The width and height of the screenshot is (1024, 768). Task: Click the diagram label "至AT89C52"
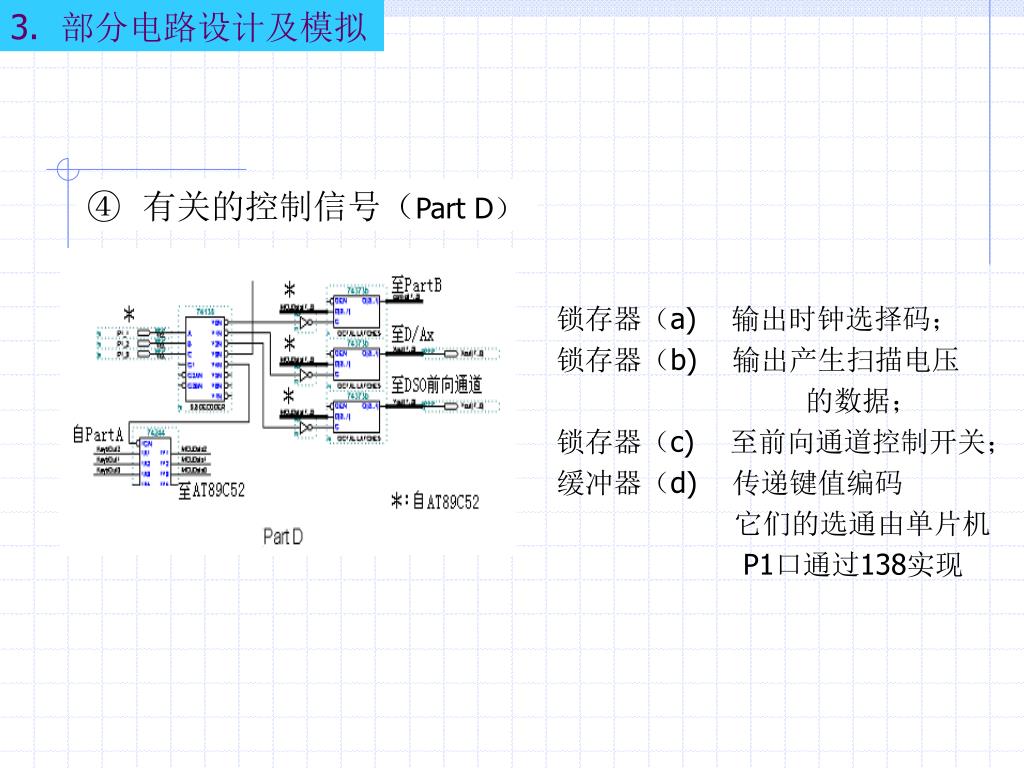click(212, 490)
